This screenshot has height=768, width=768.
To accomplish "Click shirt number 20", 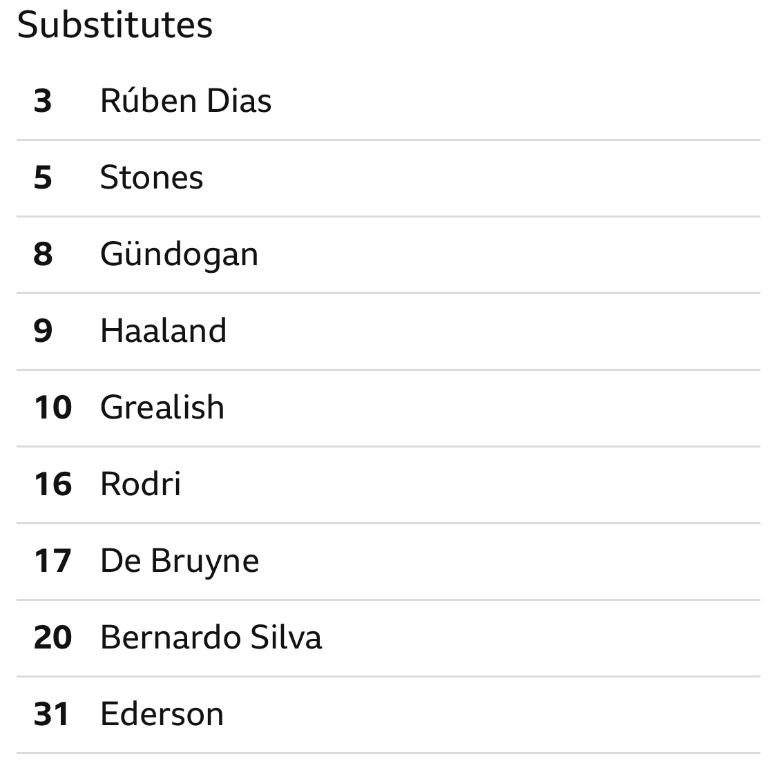I will click(x=53, y=637).
